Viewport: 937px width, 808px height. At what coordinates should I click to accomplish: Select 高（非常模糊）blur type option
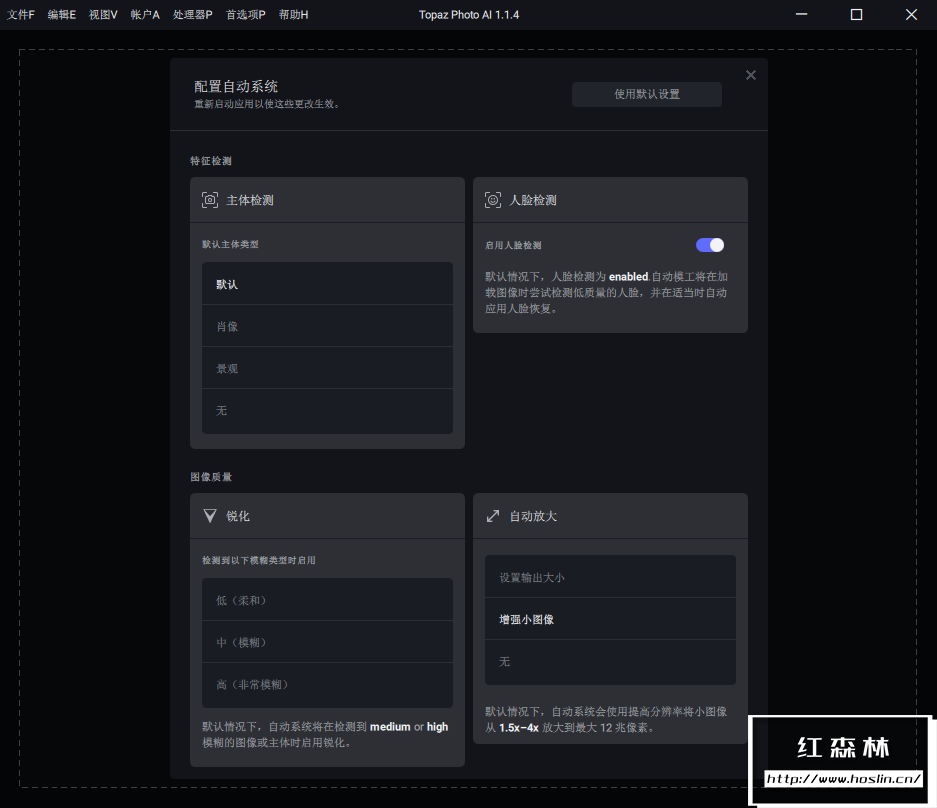tap(327, 685)
